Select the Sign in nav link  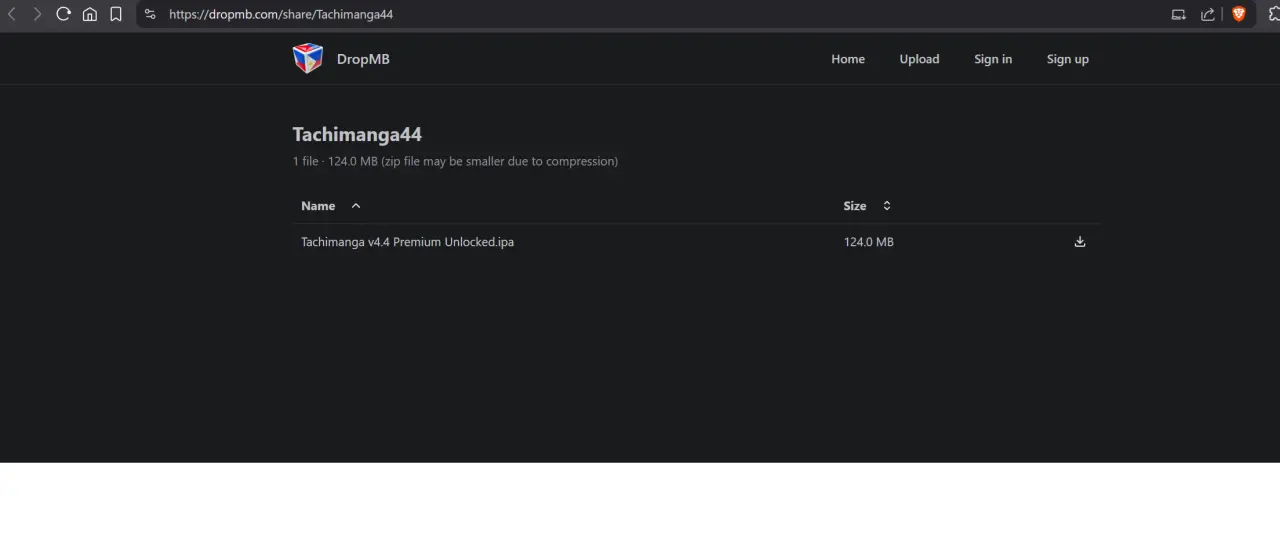[x=993, y=59]
